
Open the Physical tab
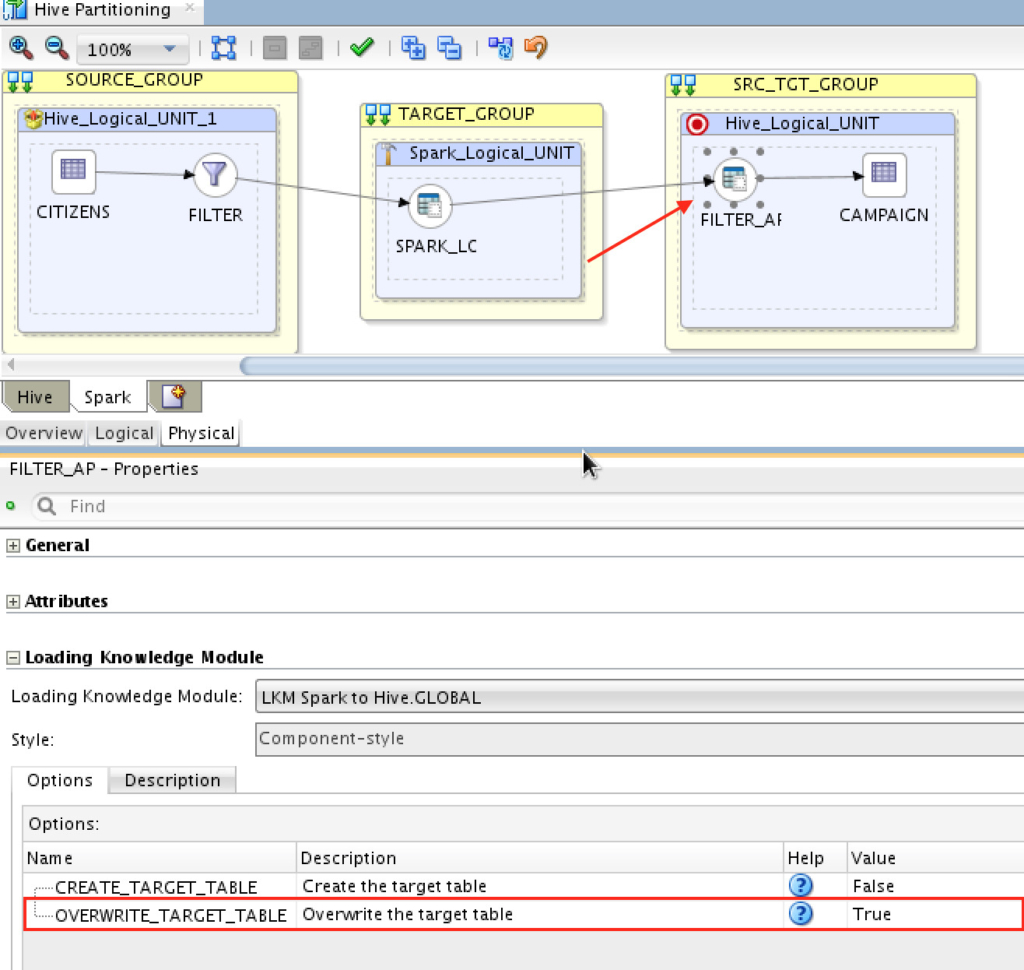201,433
